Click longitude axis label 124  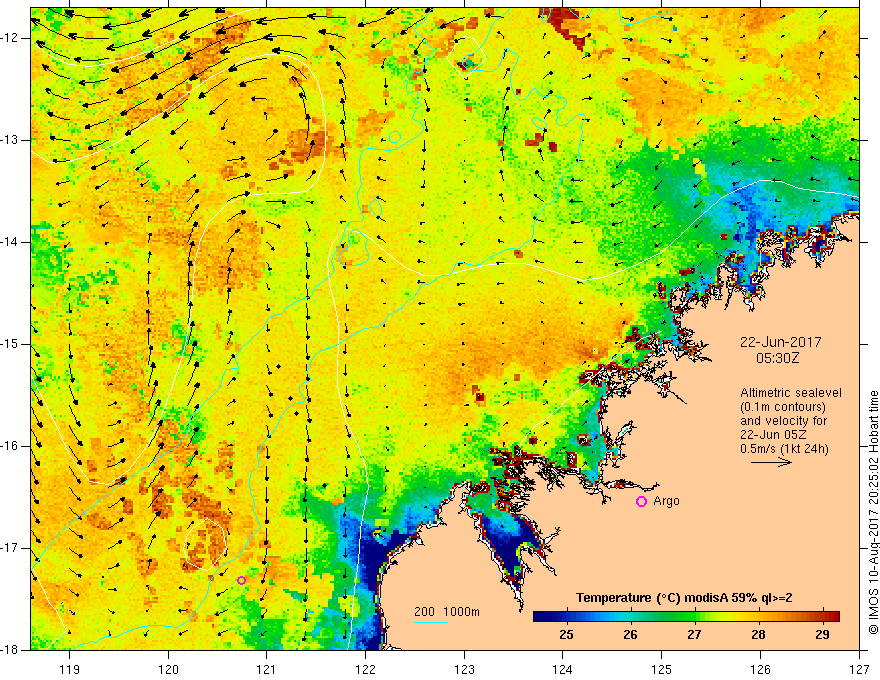tap(563, 669)
